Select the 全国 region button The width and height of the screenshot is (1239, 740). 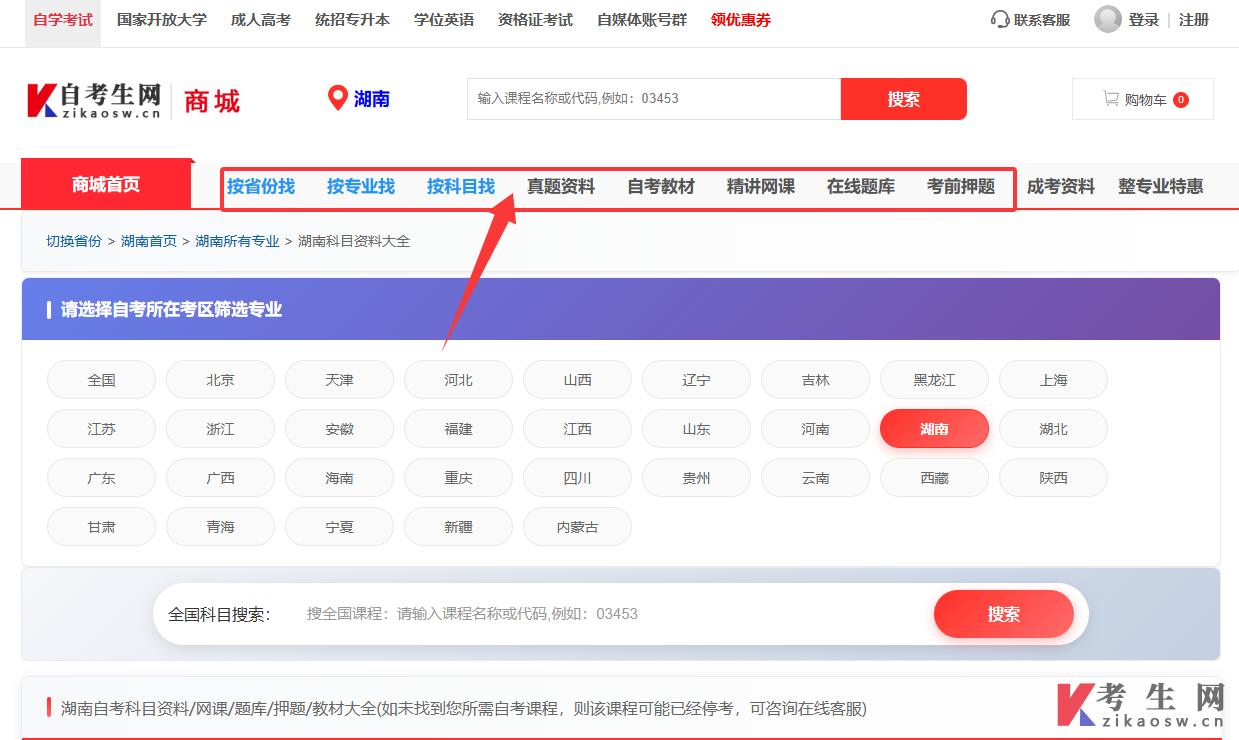click(101, 380)
